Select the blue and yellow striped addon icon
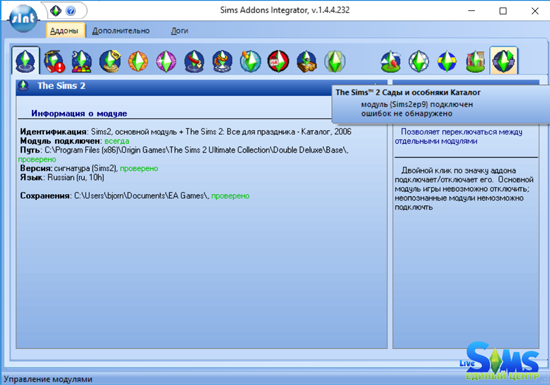 pyautogui.click(x=447, y=61)
